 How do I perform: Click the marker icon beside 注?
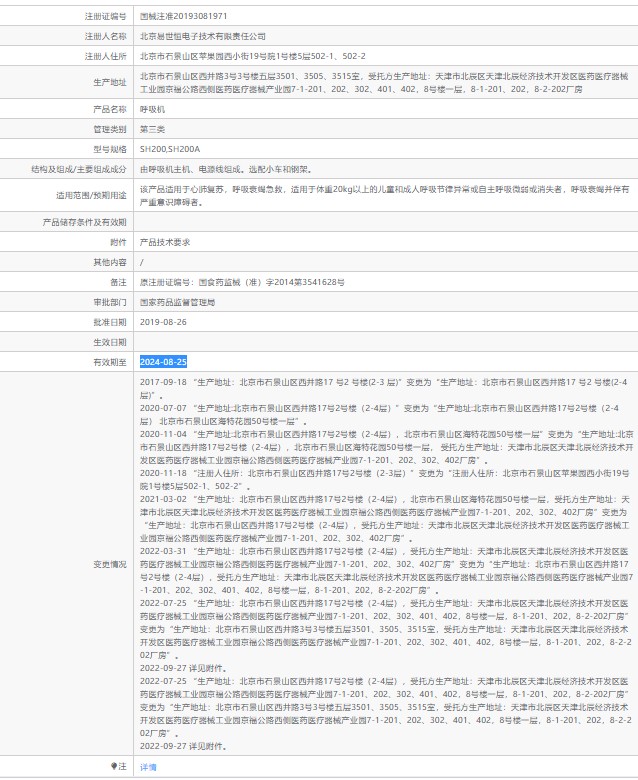pos(114,767)
